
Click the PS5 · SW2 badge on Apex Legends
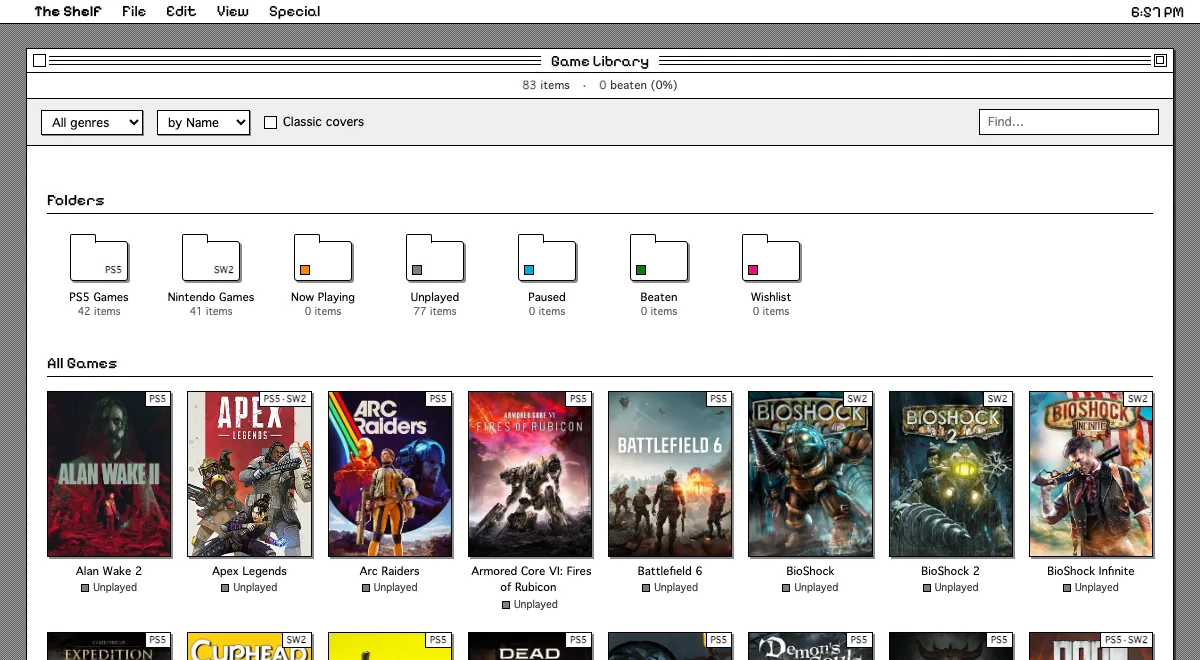tap(285, 399)
